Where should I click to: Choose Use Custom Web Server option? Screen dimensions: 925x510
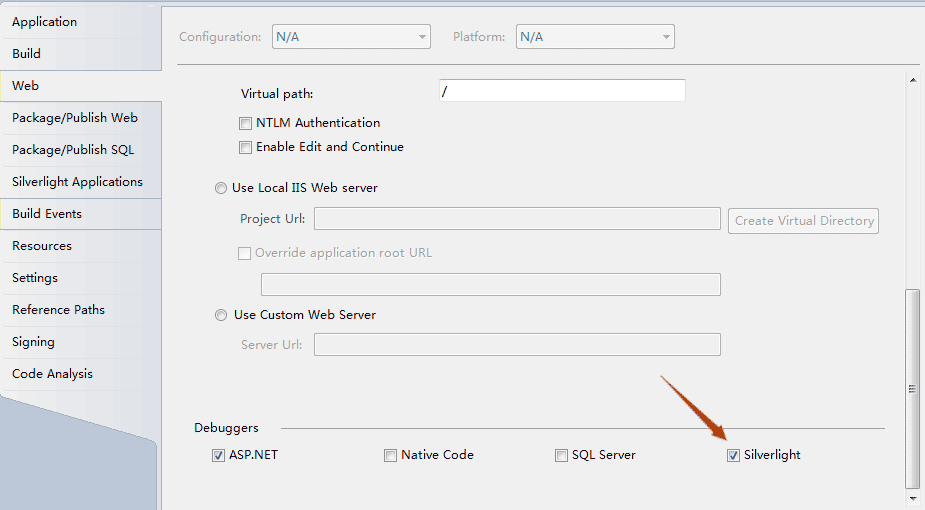[x=221, y=315]
